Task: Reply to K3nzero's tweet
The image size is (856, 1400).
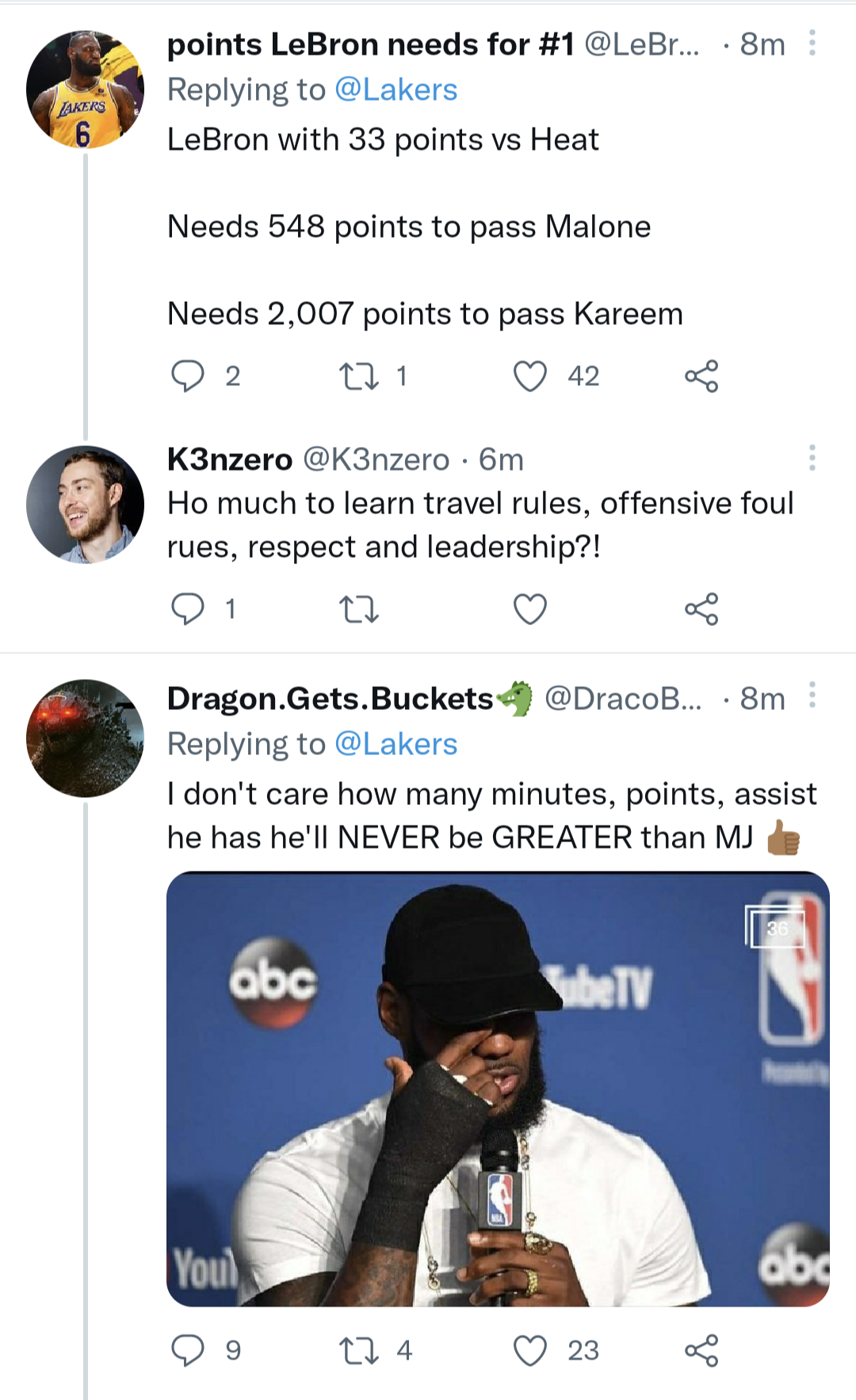Action: 189,609
